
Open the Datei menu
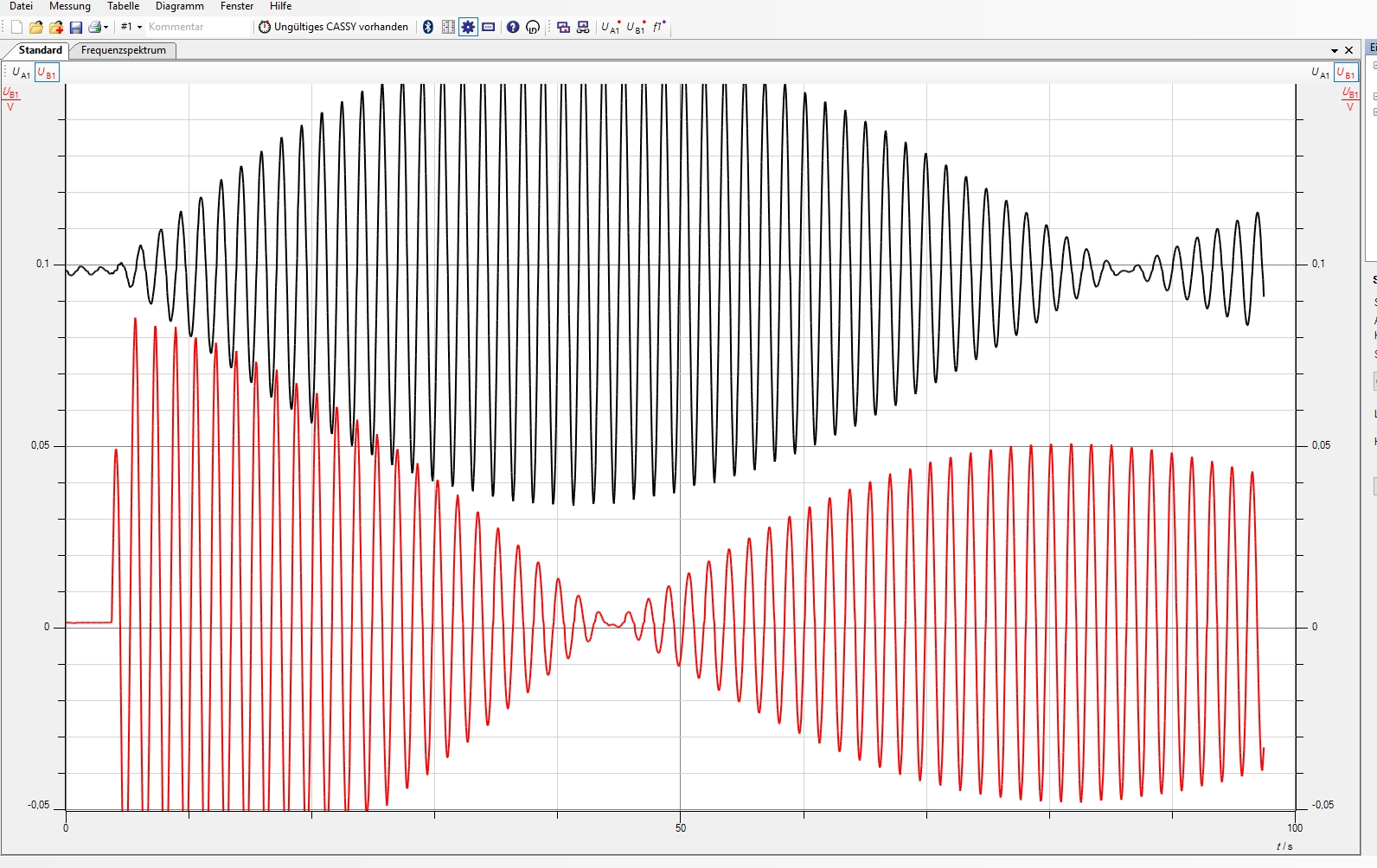[21, 6]
